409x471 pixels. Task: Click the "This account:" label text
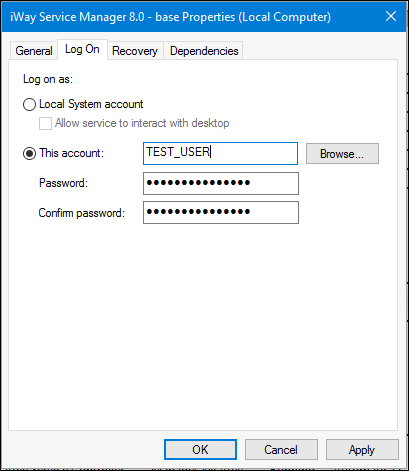(x=72, y=153)
